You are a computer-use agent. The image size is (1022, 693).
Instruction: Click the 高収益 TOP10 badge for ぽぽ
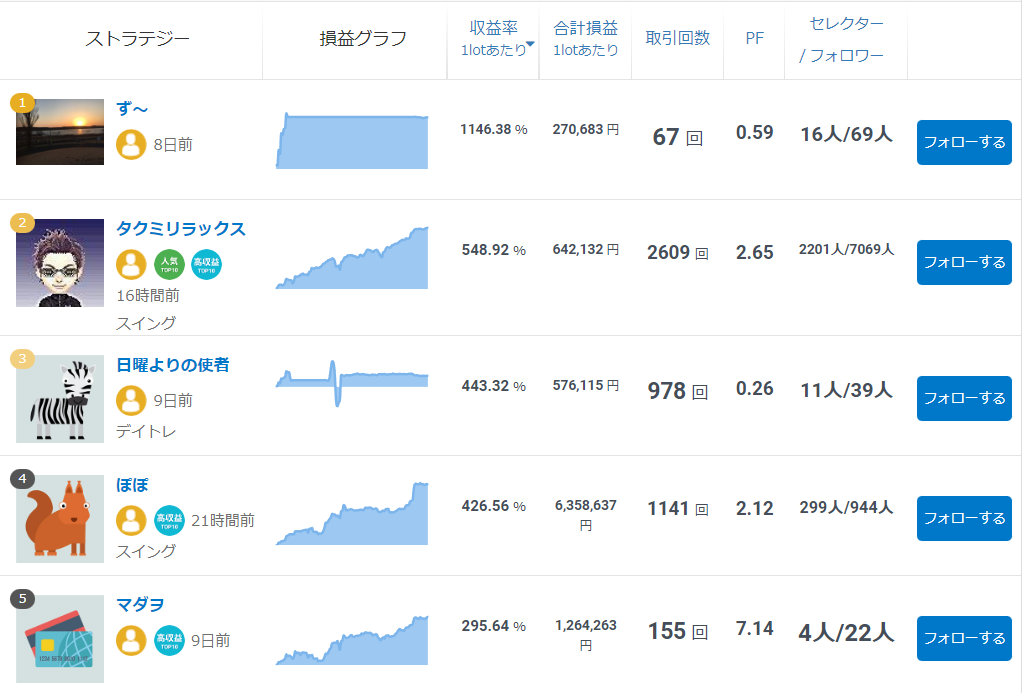[x=169, y=520]
